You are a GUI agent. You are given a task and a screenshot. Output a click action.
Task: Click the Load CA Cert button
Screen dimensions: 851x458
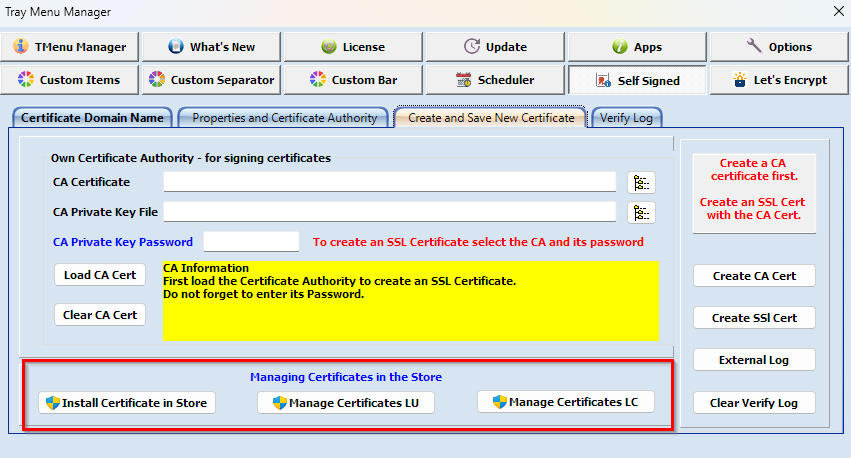coord(100,275)
